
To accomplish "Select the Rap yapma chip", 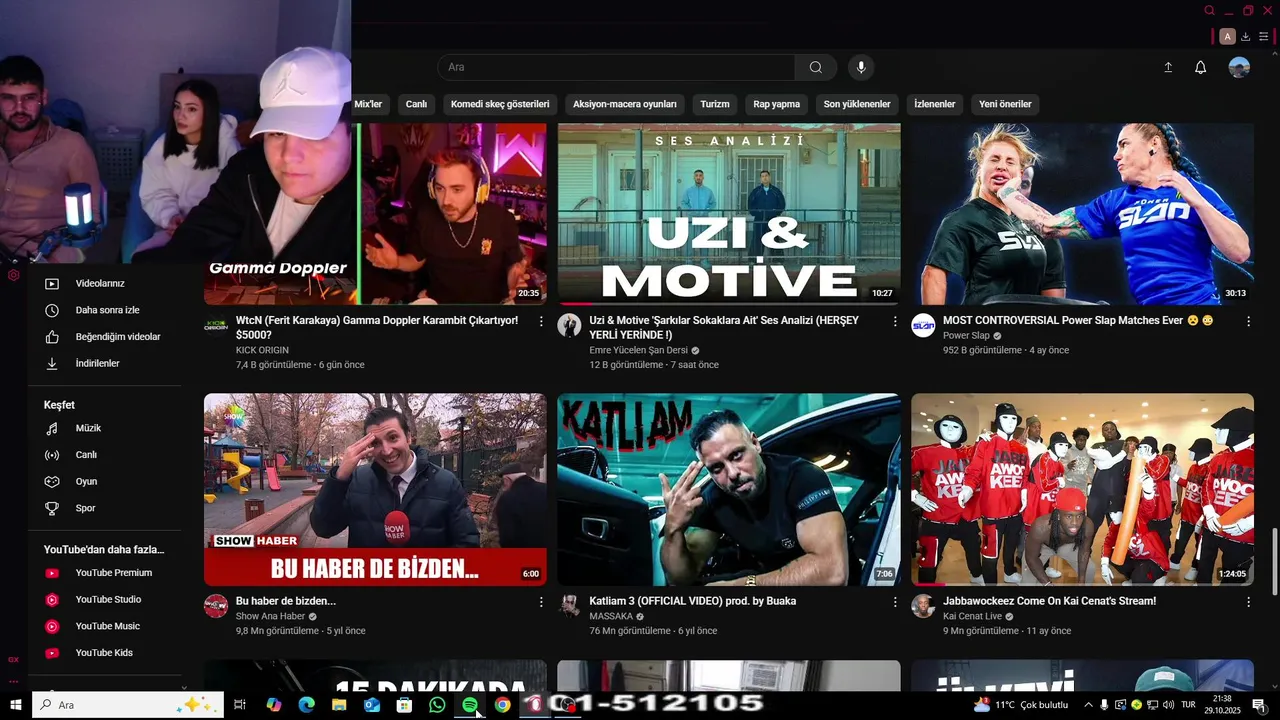I will [777, 104].
